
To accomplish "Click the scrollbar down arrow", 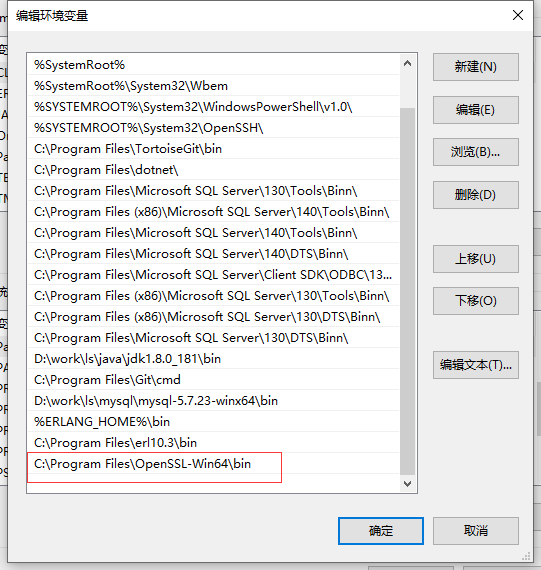I will 408,483.
